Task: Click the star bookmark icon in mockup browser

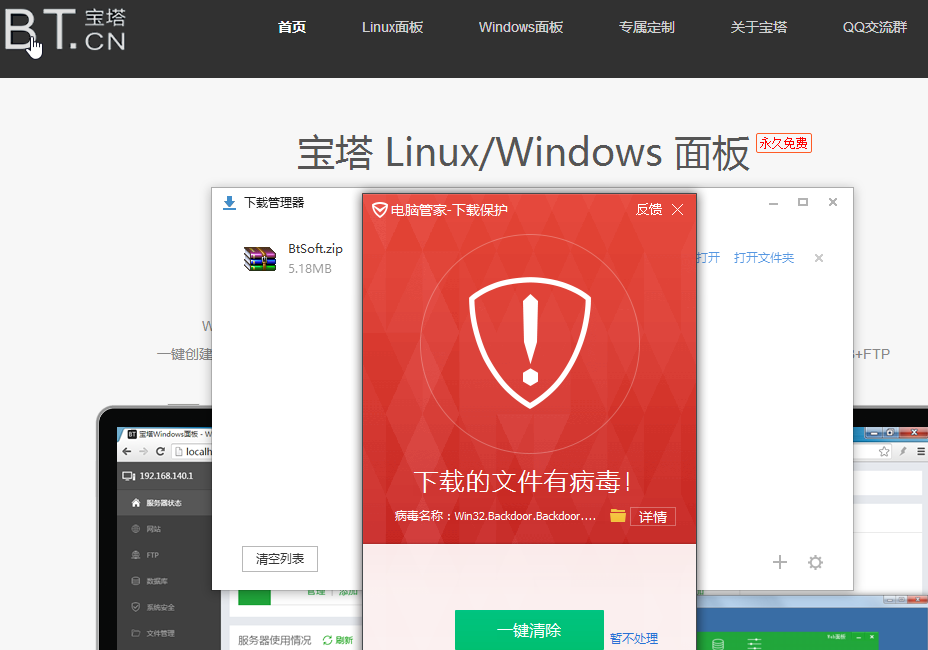Action: click(x=884, y=452)
